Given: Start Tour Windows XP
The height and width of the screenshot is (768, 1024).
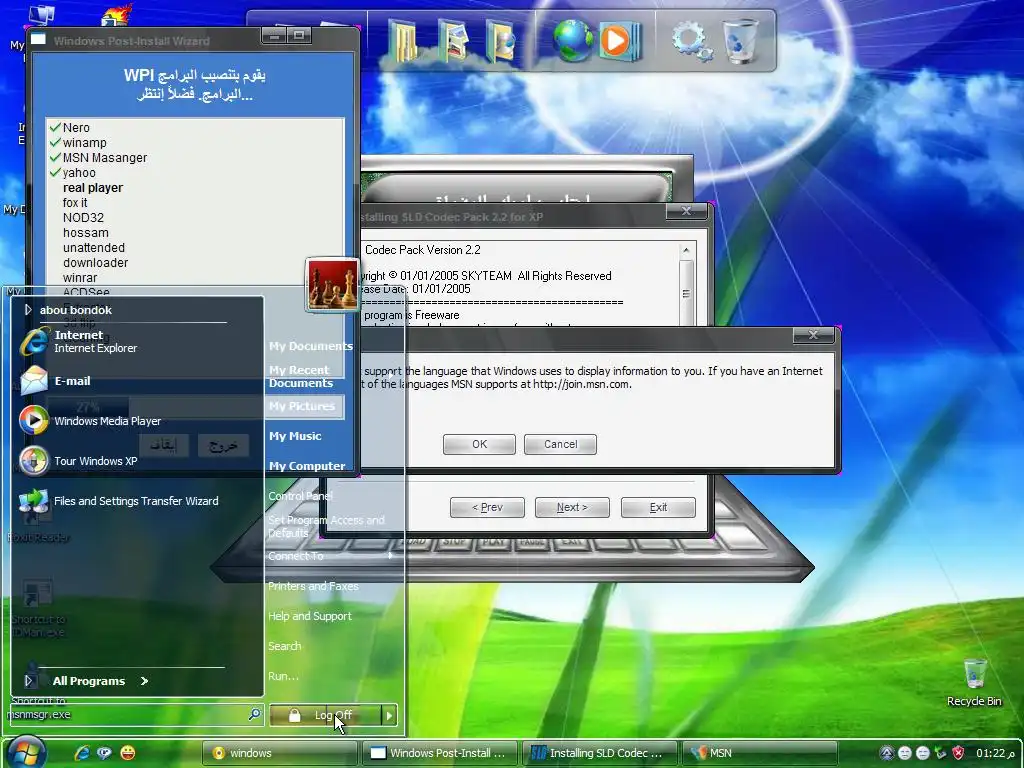Looking at the screenshot, I should pos(78,460).
